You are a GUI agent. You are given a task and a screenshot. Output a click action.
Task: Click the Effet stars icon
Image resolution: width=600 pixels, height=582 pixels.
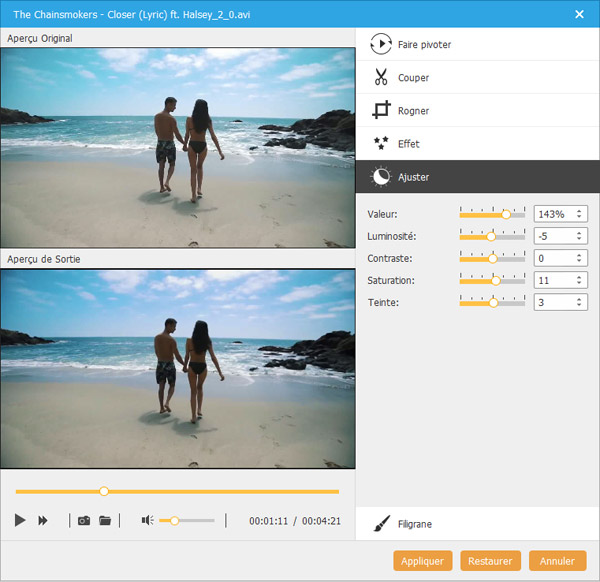point(381,143)
